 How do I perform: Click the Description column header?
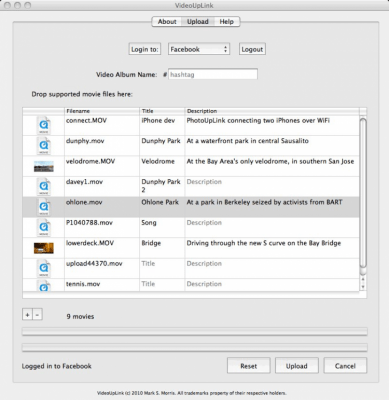click(272, 111)
